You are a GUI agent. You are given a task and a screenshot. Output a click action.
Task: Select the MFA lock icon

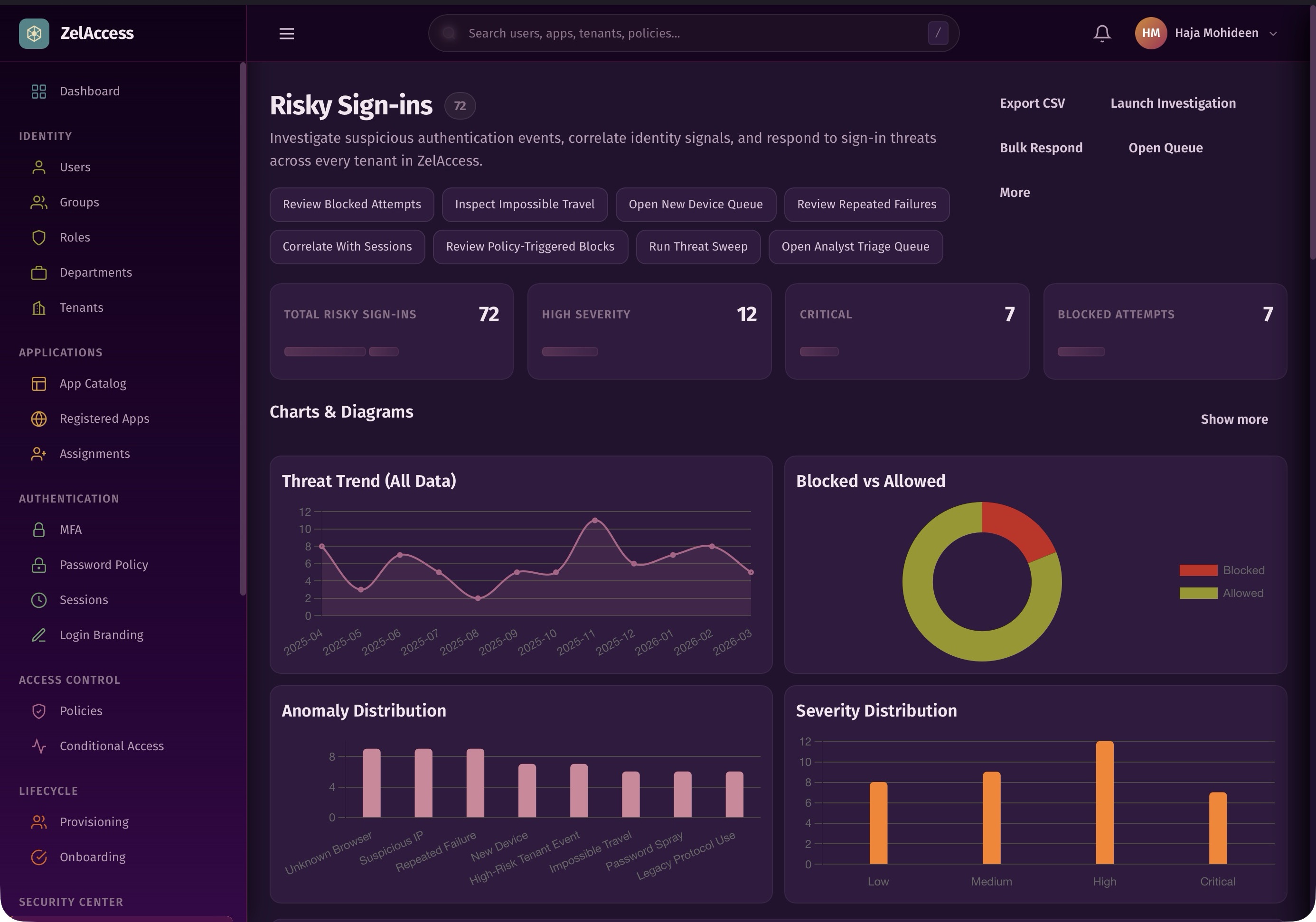pyautogui.click(x=39, y=530)
